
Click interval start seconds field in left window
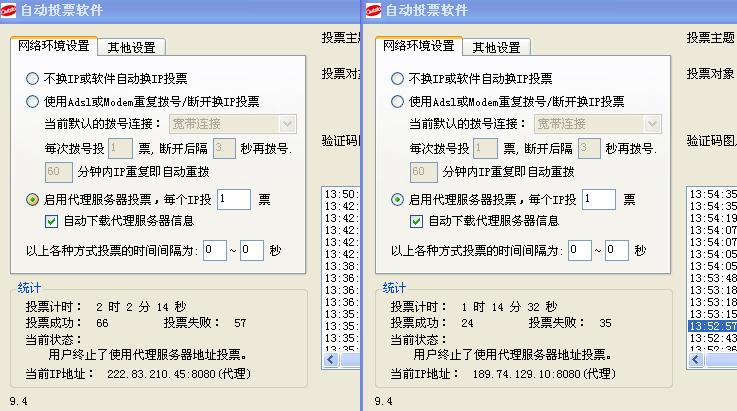tap(214, 250)
